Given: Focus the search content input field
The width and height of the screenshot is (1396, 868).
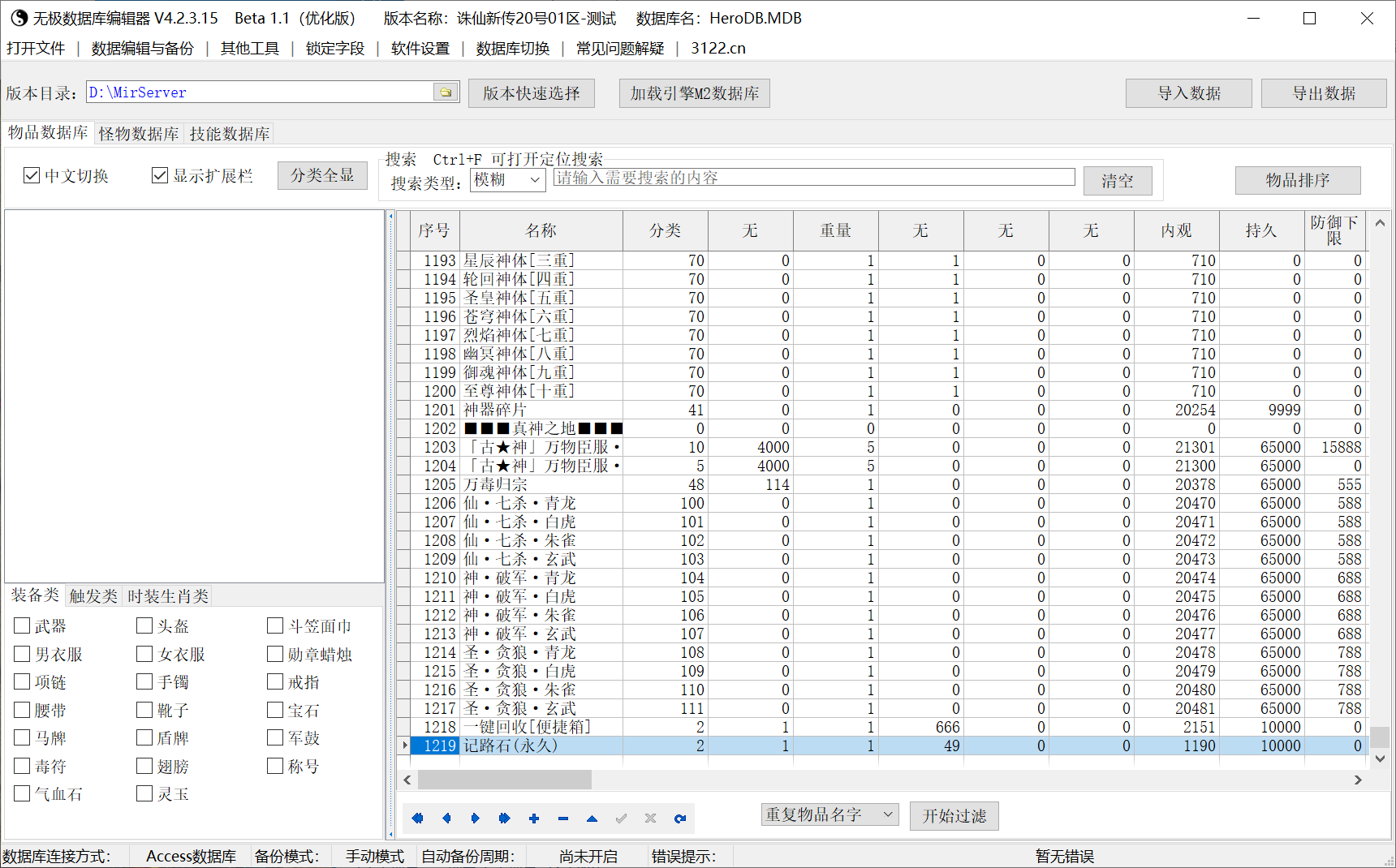Looking at the screenshot, I should point(814,178).
